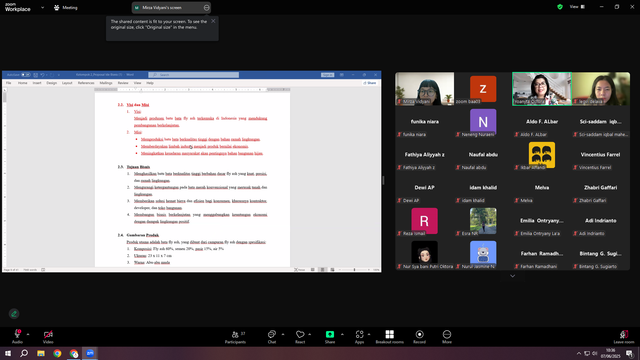This screenshot has width=640, height=360.
Task: Click Word zoom slider in shared screen
Action: tap(354, 270)
